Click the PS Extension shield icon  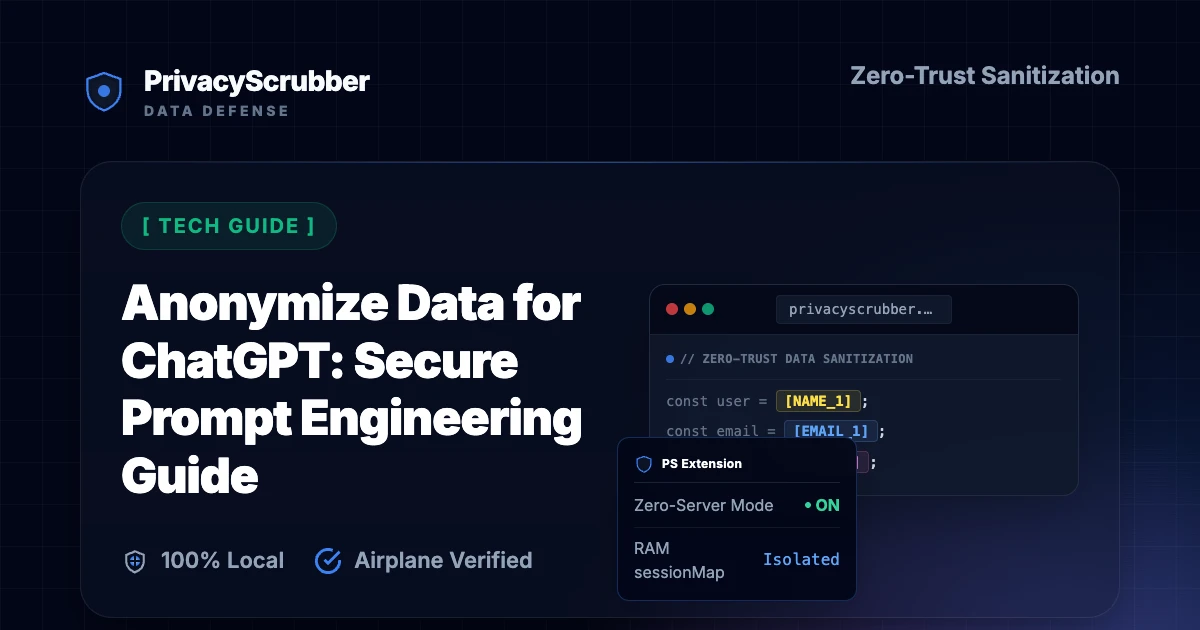pos(644,464)
